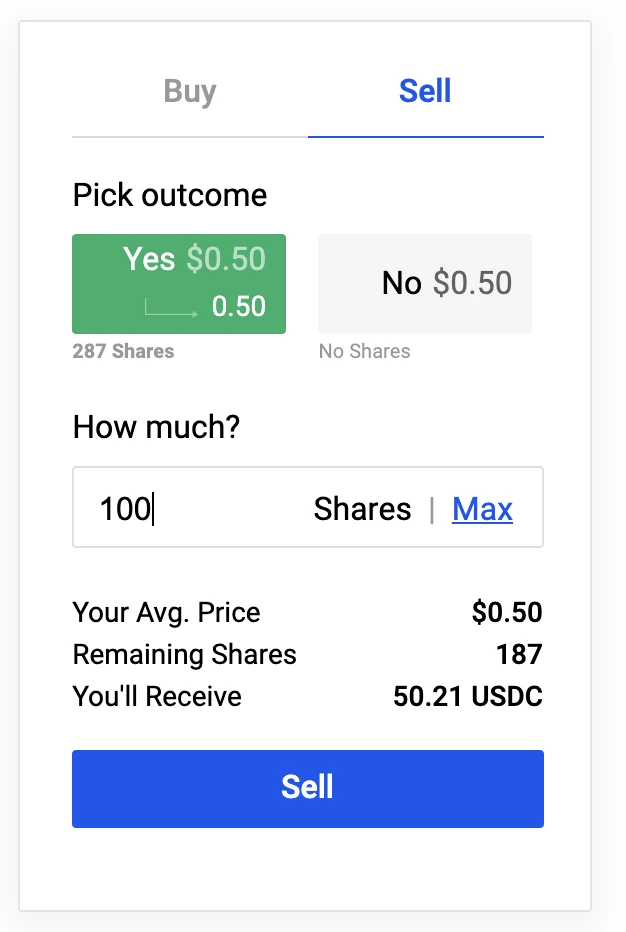This screenshot has width=626, height=932.
Task: Click the 50.21 USDC amount
Action: pyautogui.click(x=468, y=696)
